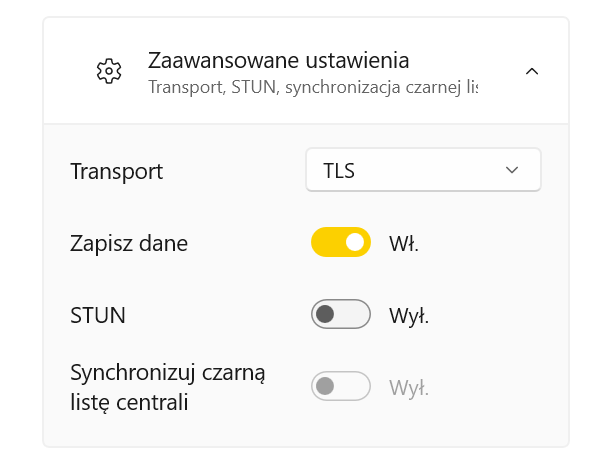609x469 pixels.
Task: Turn off the Zapisz dane switch
Action: point(341,242)
